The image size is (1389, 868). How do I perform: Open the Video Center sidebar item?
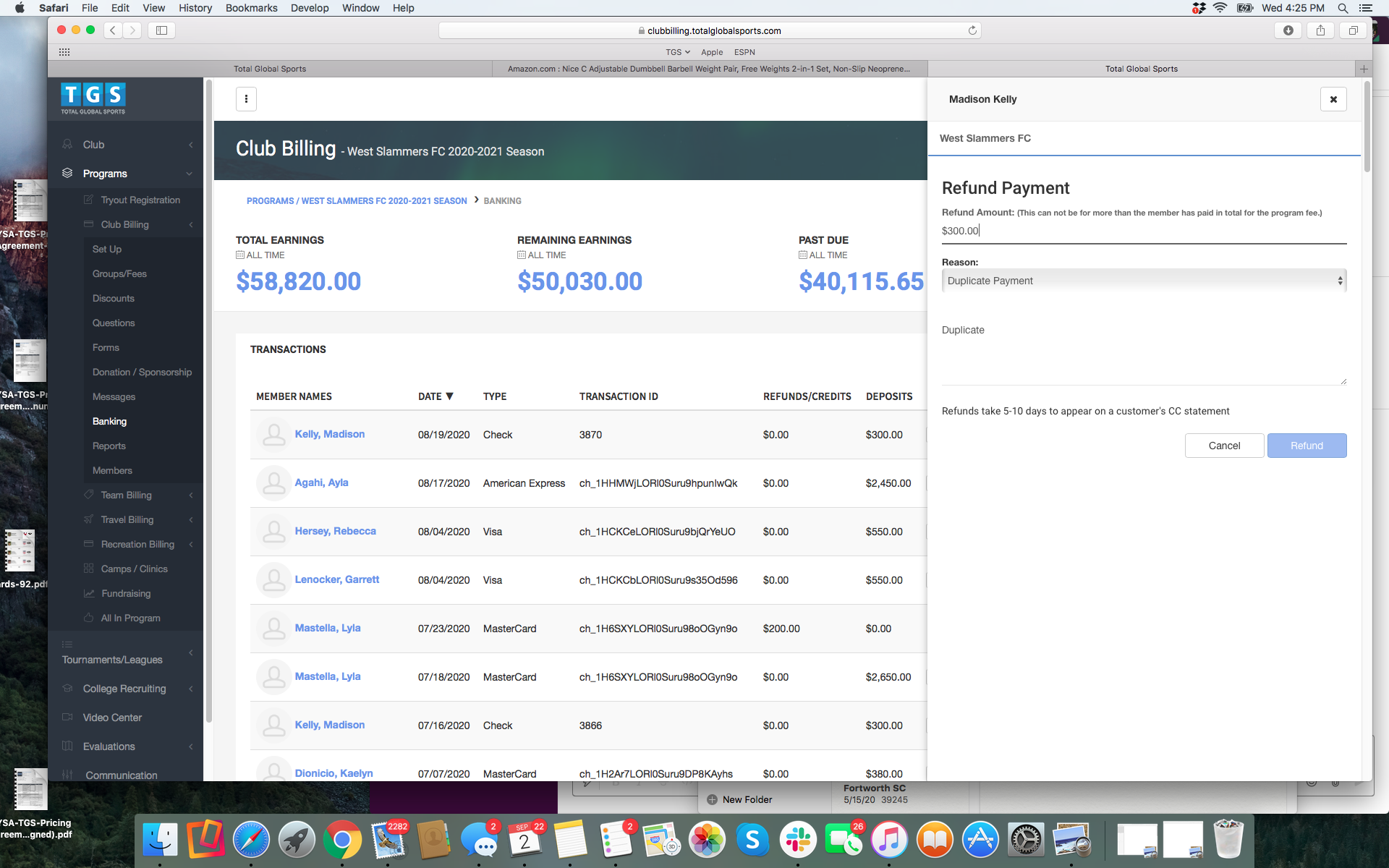(112, 718)
